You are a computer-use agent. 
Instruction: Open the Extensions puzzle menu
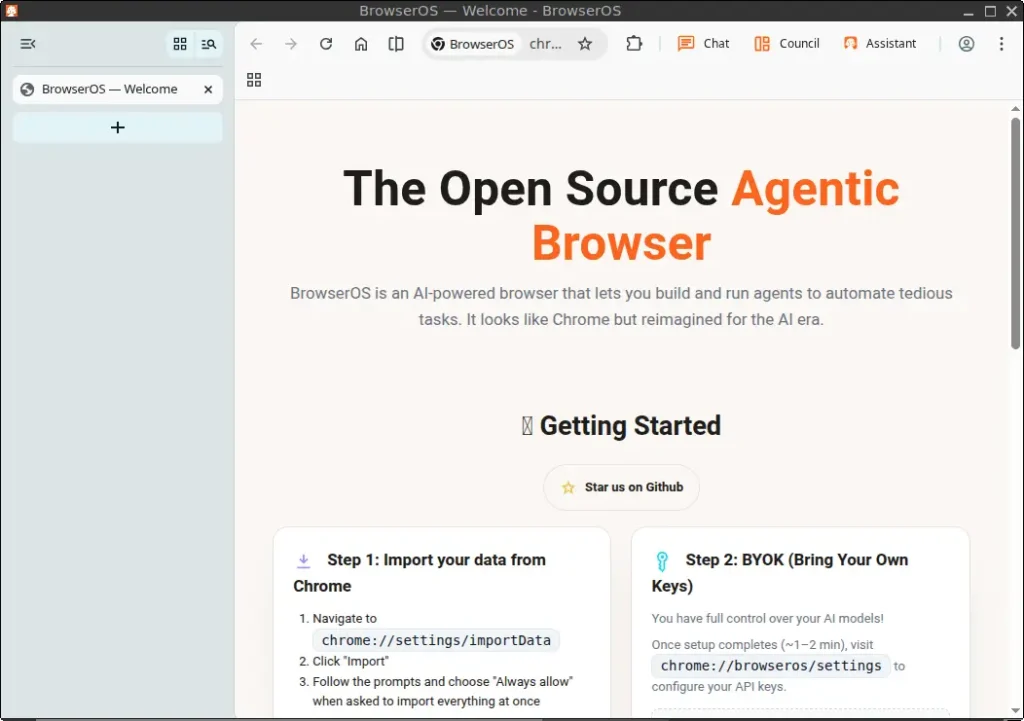pyautogui.click(x=633, y=44)
